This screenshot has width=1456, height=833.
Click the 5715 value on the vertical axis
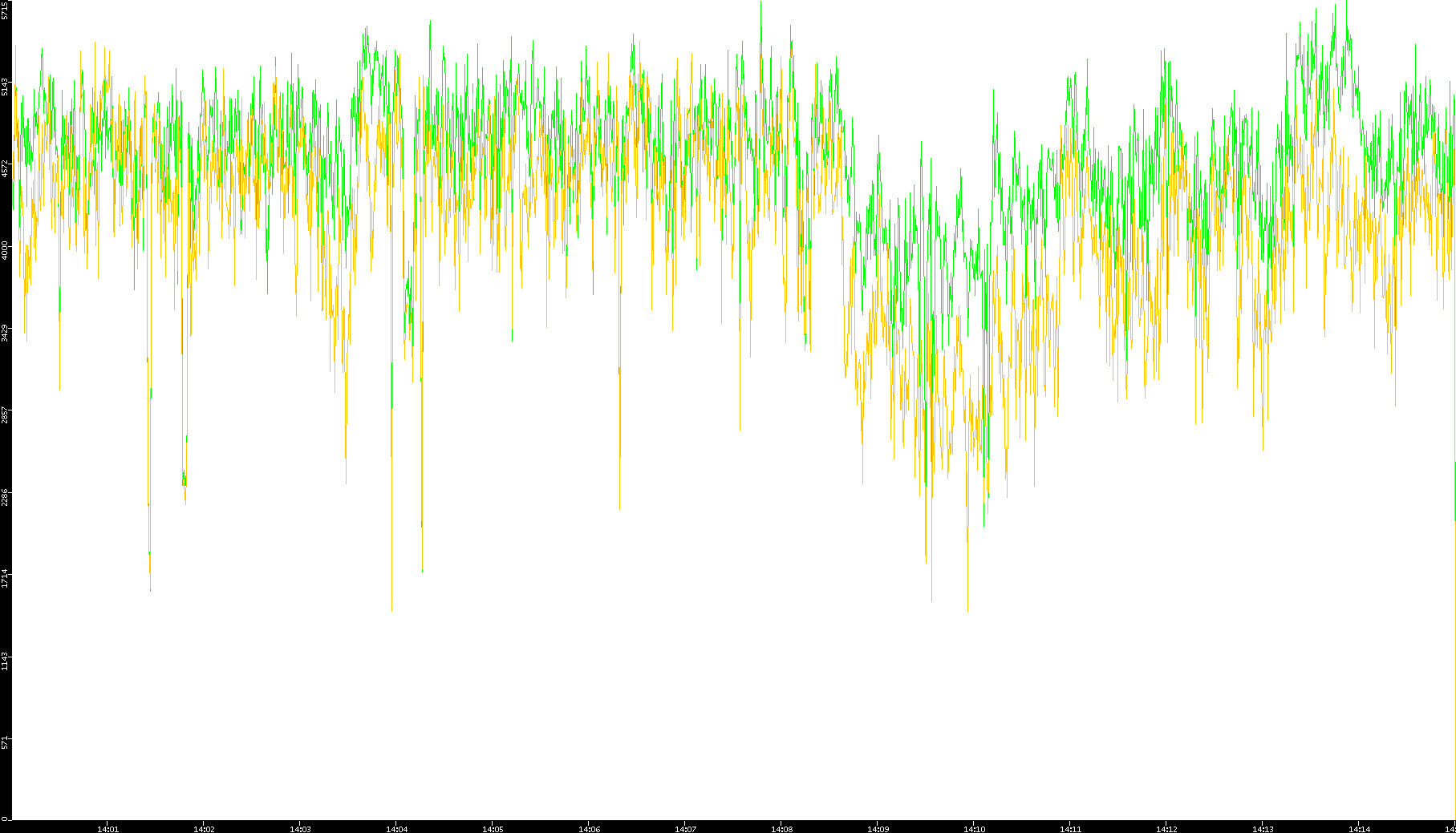click(5, 10)
